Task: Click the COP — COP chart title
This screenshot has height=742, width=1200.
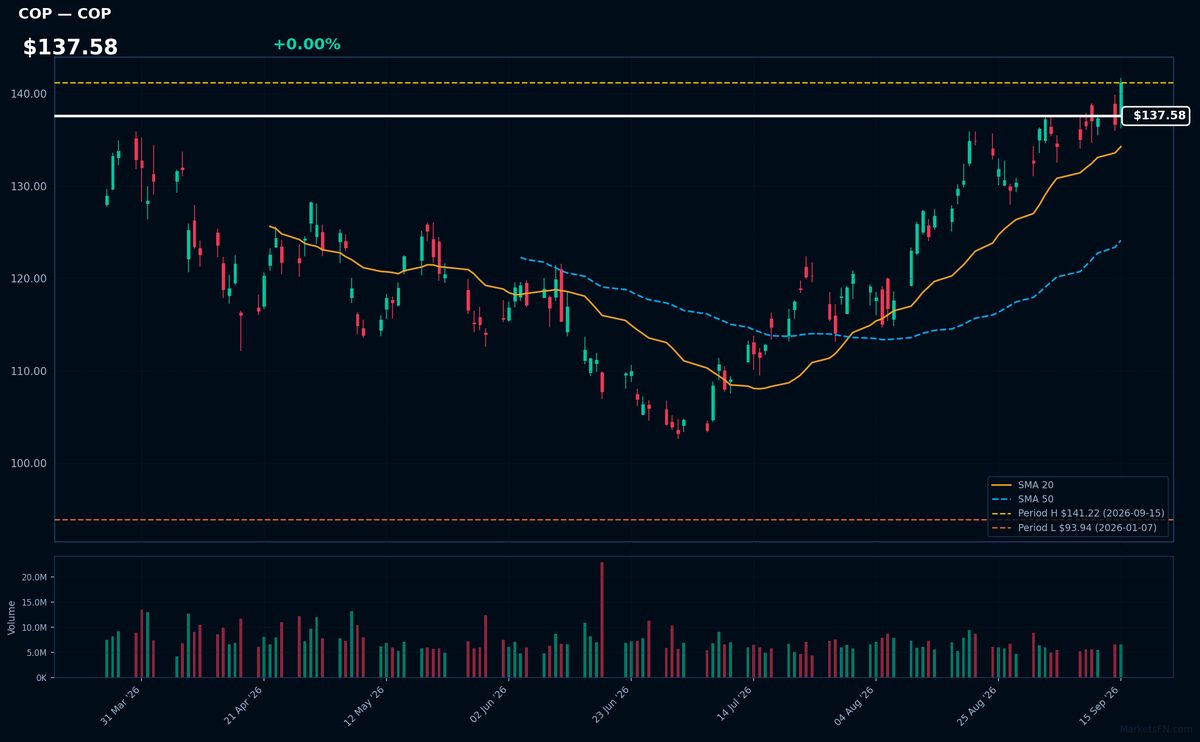Action: pyautogui.click(x=65, y=14)
